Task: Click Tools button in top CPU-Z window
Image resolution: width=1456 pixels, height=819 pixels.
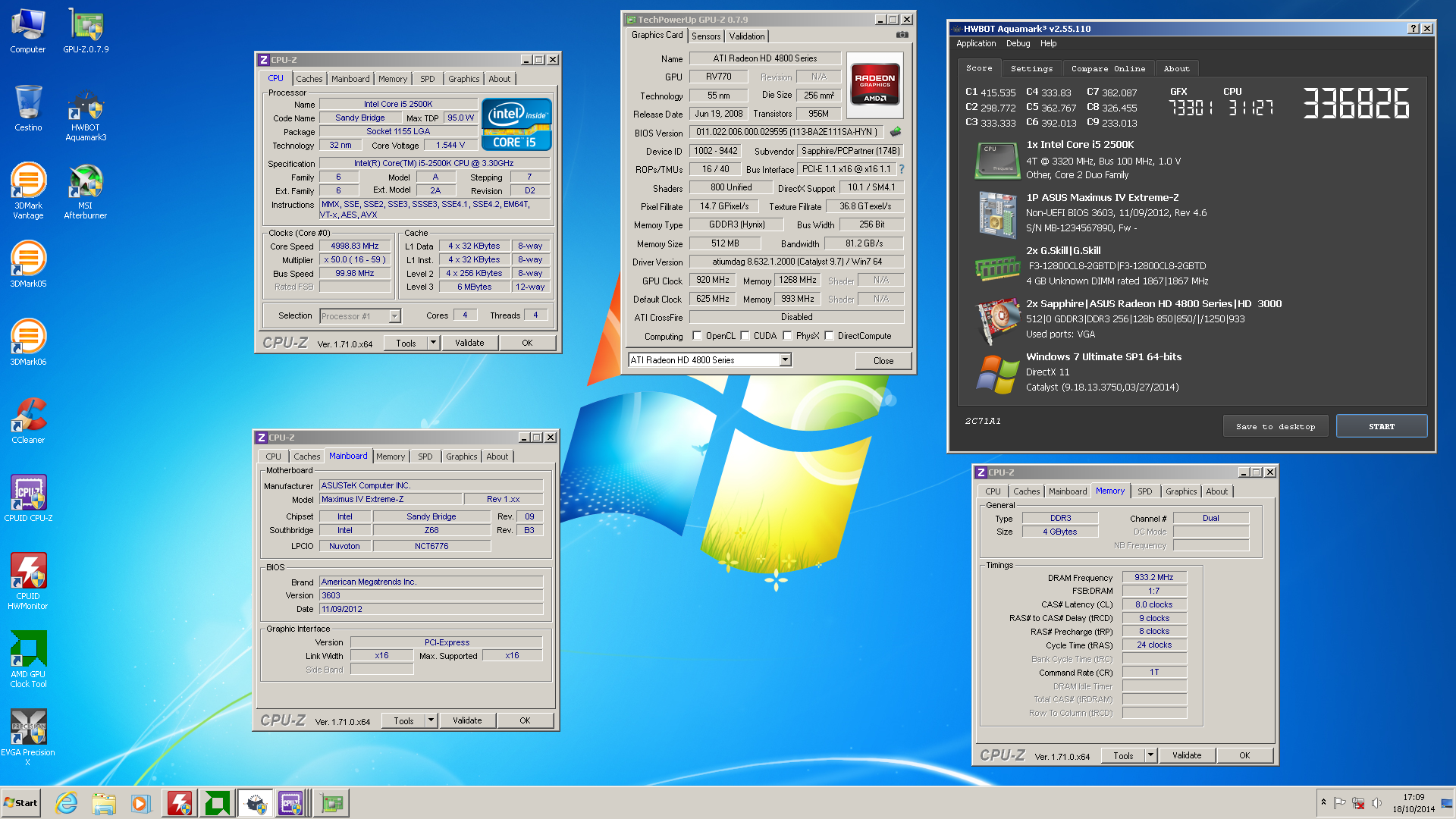Action: click(406, 343)
